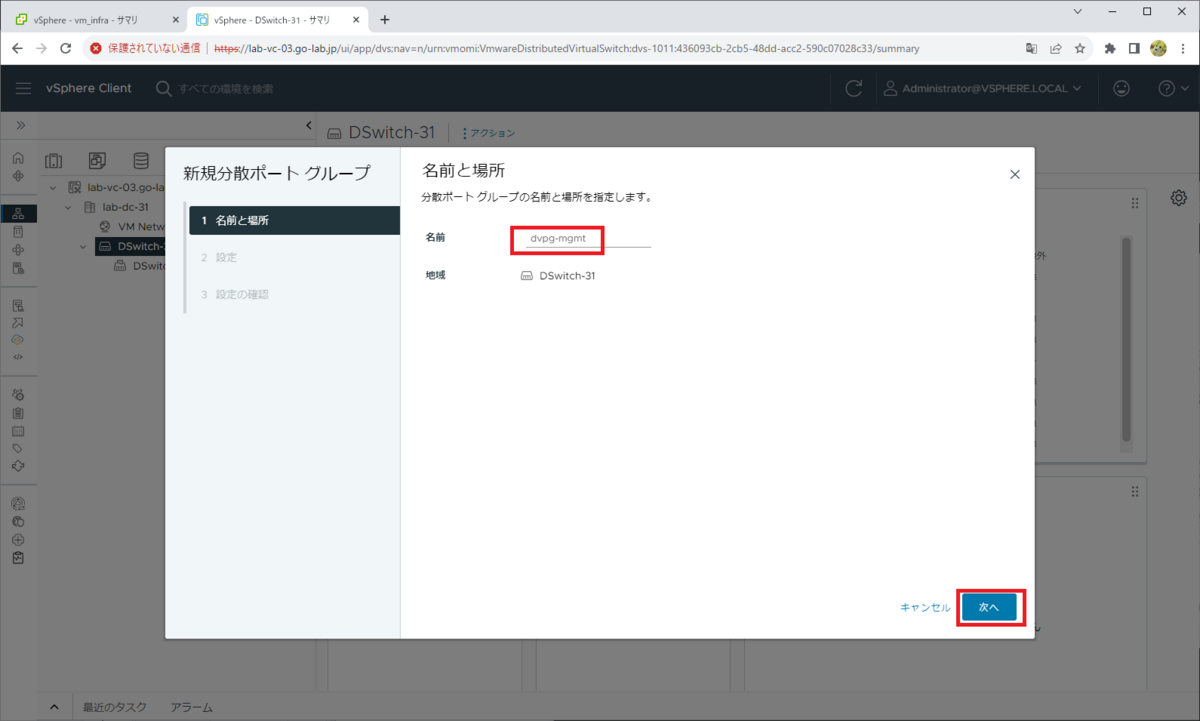Collapse the lab-vc-03 vCenter tree node
This screenshot has height=721, width=1200.
point(54,188)
